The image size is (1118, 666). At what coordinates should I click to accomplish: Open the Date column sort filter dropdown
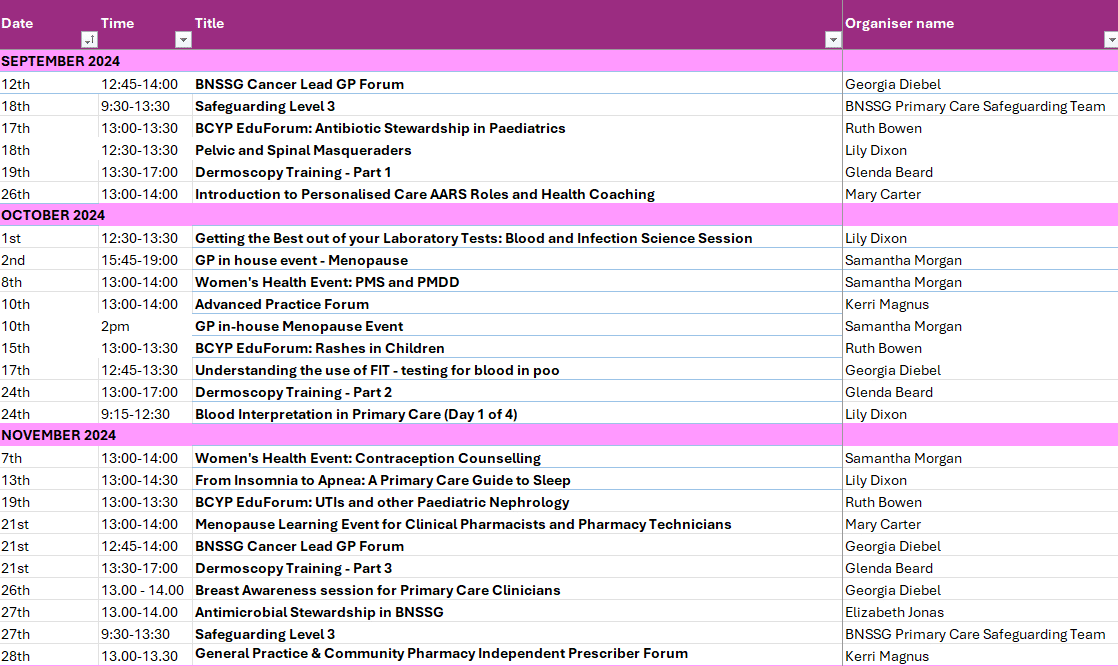click(x=89, y=40)
